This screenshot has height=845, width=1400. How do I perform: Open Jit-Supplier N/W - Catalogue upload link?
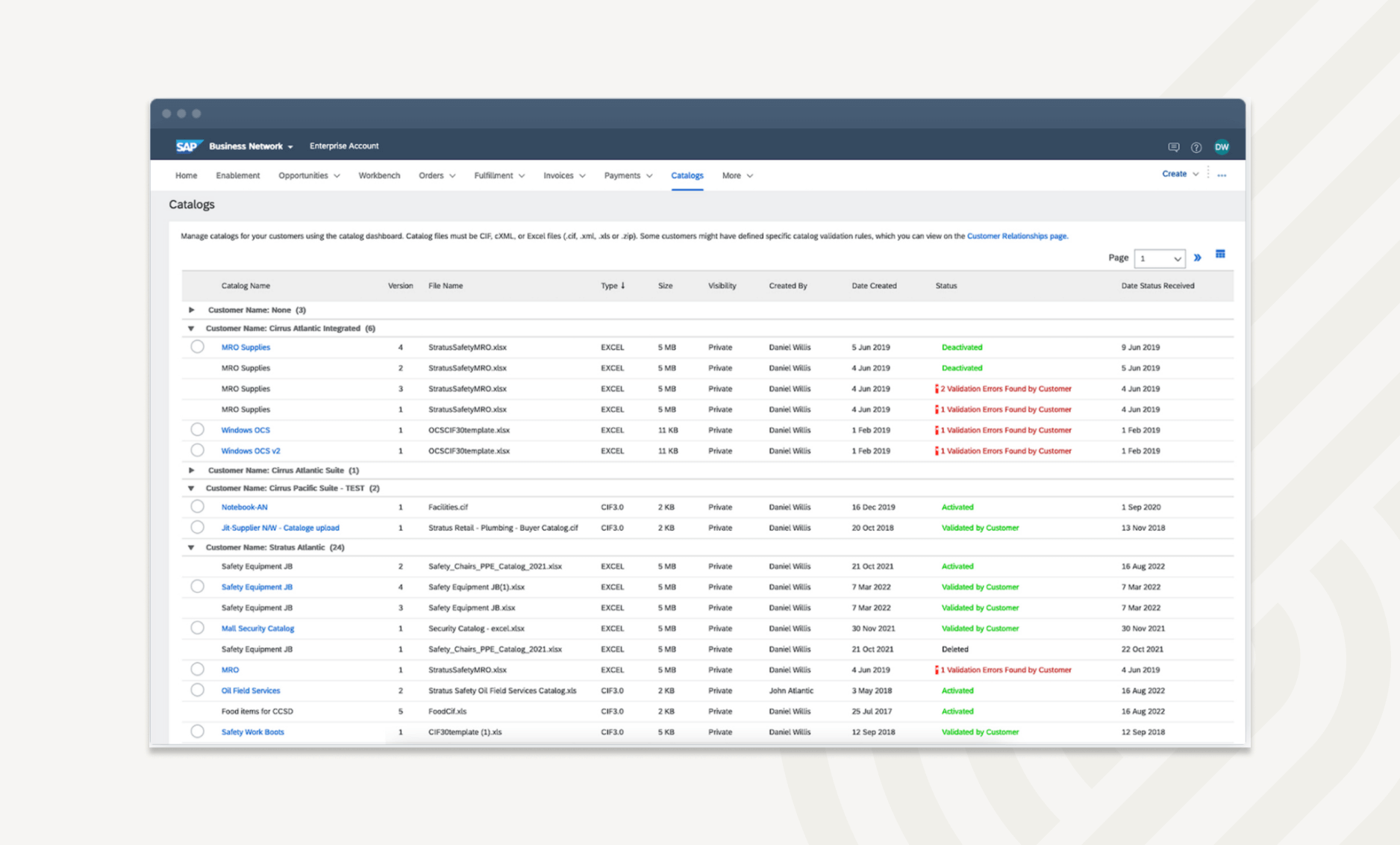pyautogui.click(x=280, y=528)
